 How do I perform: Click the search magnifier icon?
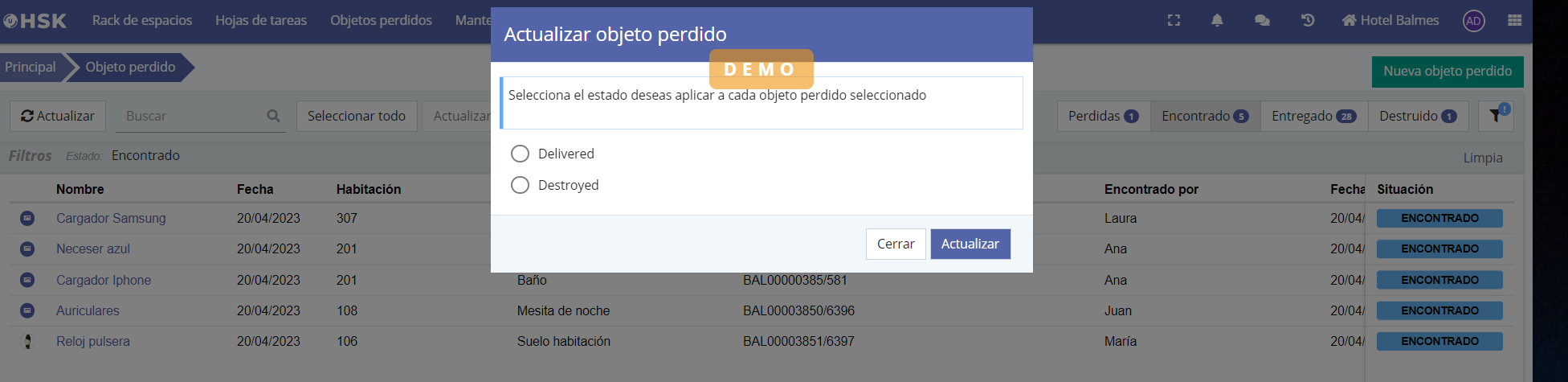273,116
